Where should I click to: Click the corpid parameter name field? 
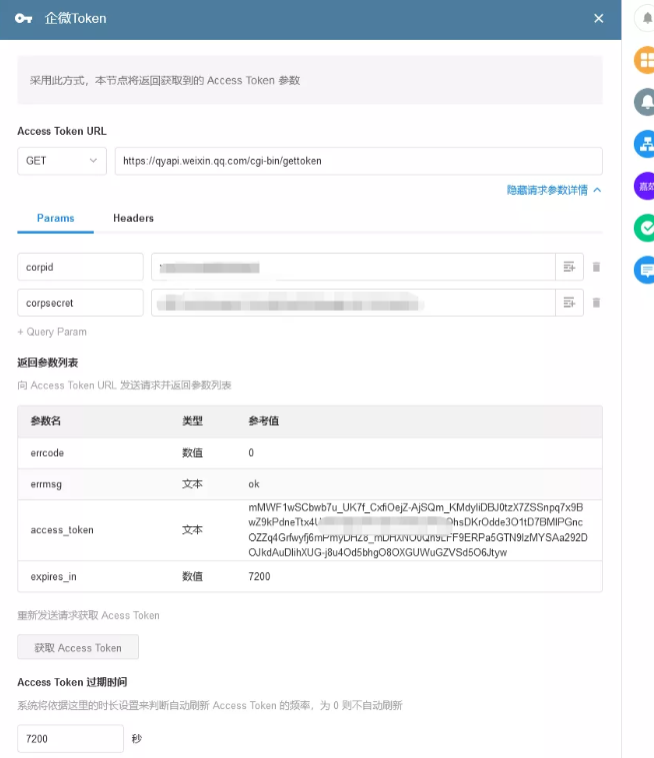tap(80, 267)
